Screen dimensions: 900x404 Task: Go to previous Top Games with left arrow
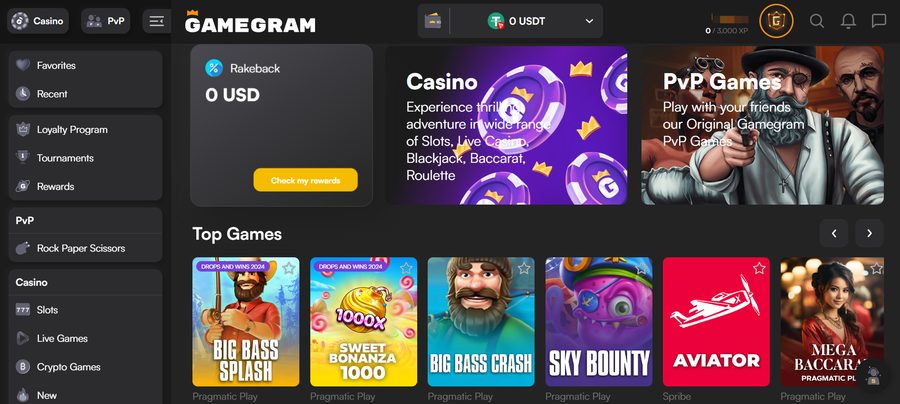[834, 233]
